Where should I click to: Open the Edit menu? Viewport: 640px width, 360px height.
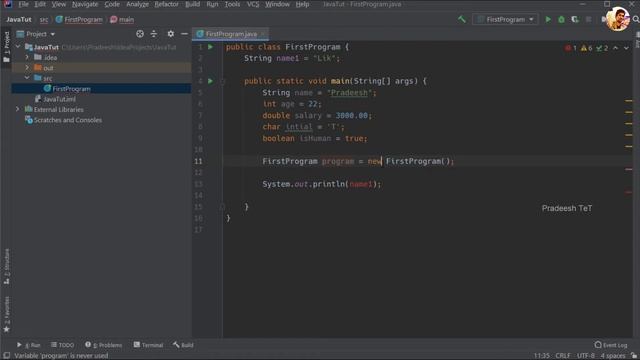click(40, 4)
